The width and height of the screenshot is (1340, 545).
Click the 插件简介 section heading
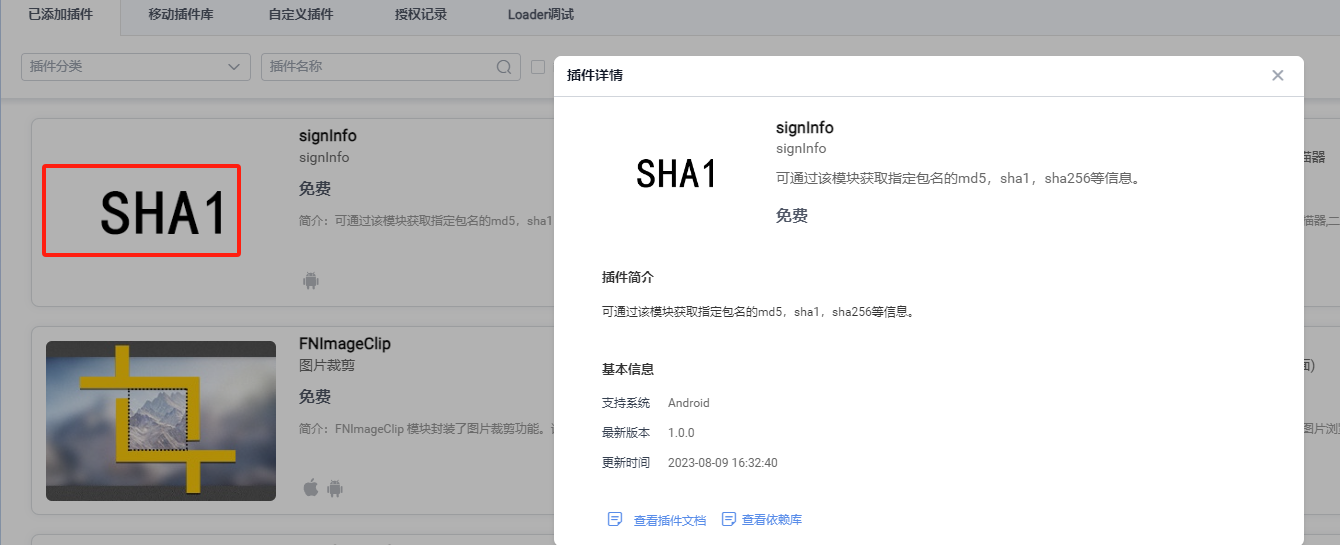click(x=628, y=277)
